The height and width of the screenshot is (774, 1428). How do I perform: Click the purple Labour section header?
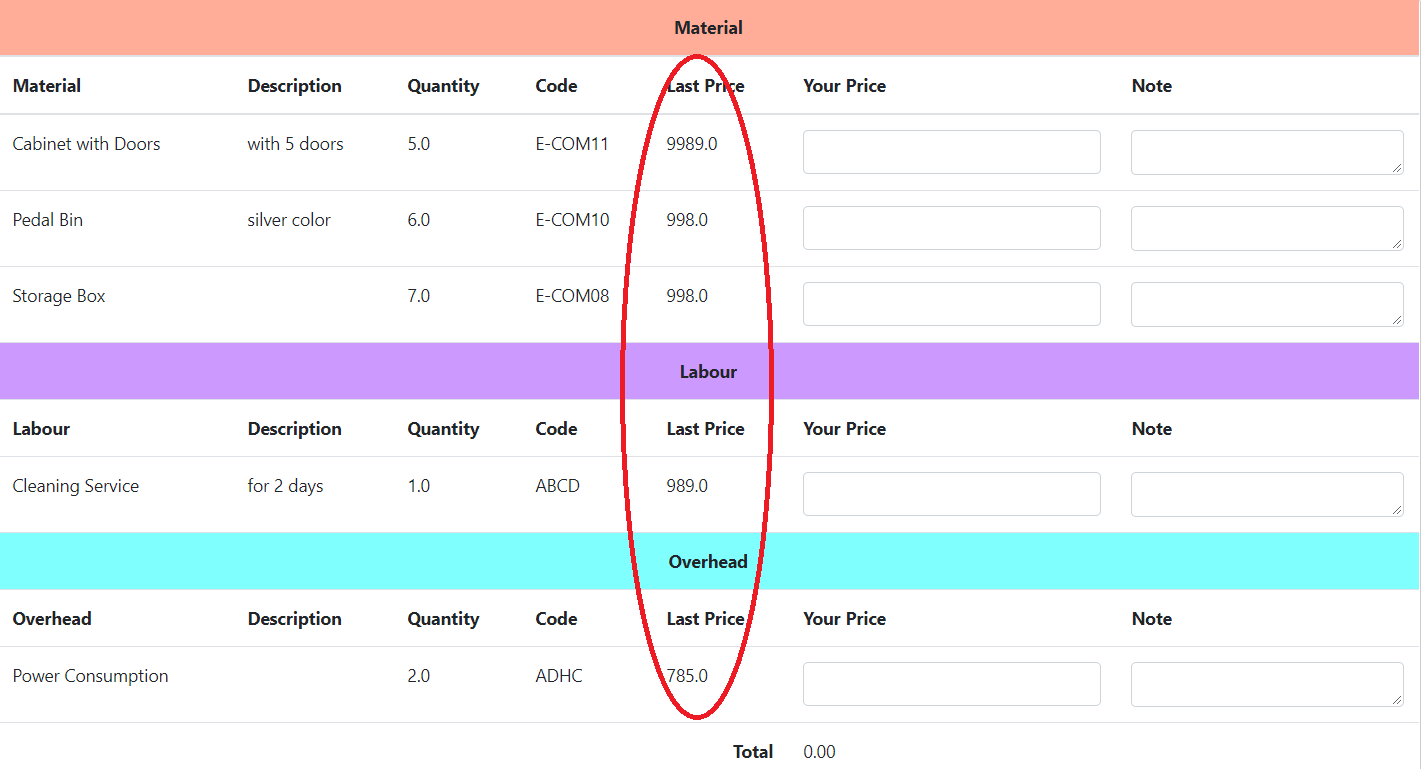(x=709, y=372)
